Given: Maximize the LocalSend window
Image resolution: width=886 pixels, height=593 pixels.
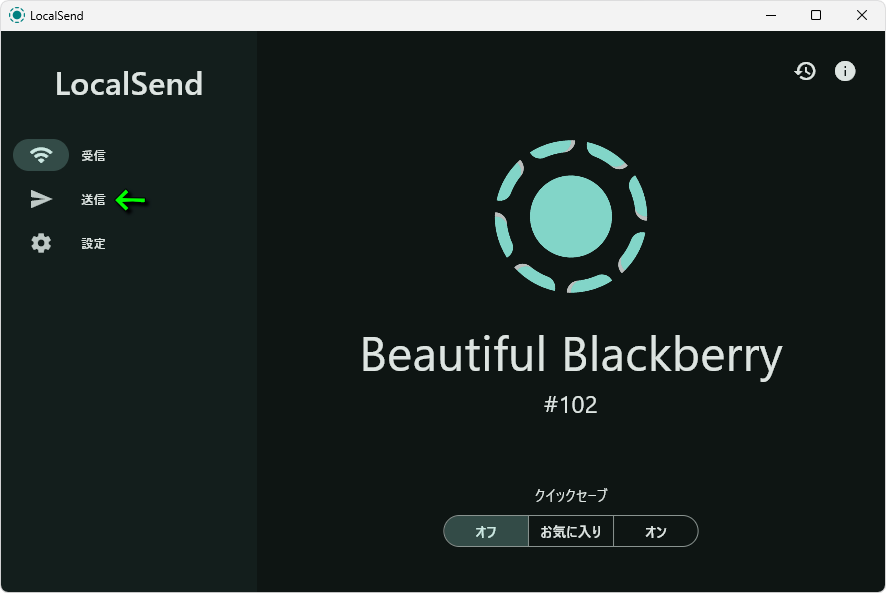Looking at the screenshot, I should point(816,15).
